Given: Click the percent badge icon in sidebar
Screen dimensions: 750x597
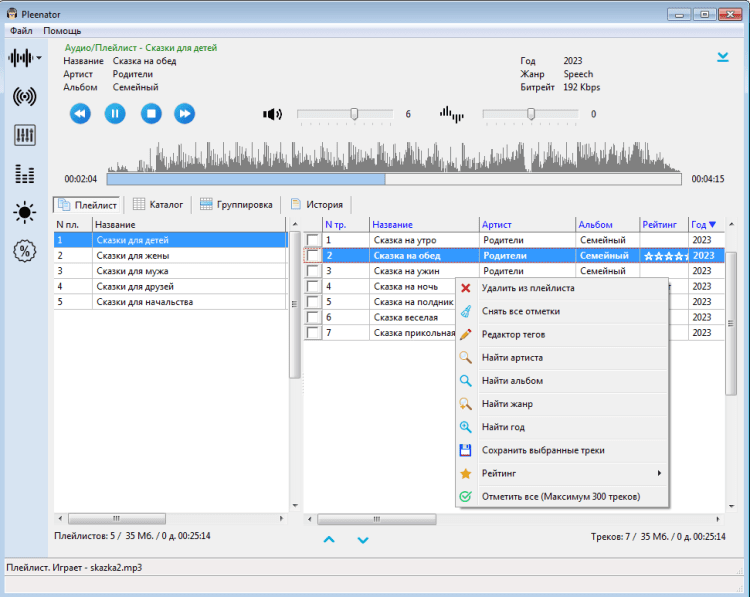Looking at the screenshot, I should [x=25, y=251].
